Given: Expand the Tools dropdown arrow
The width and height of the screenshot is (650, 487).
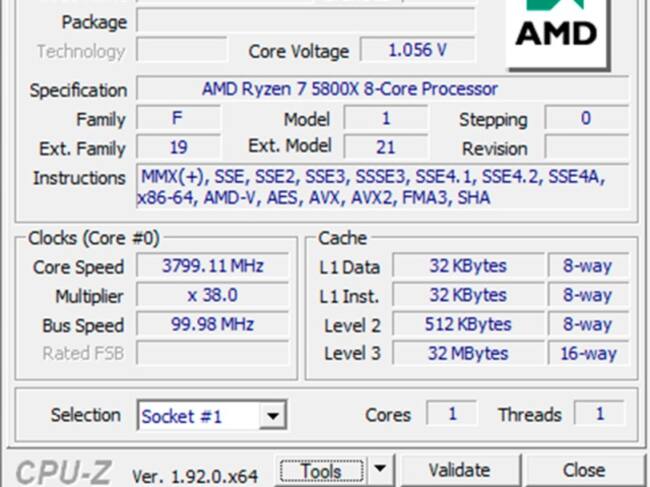Looking at the screenshot, I should tap(380, 469).
